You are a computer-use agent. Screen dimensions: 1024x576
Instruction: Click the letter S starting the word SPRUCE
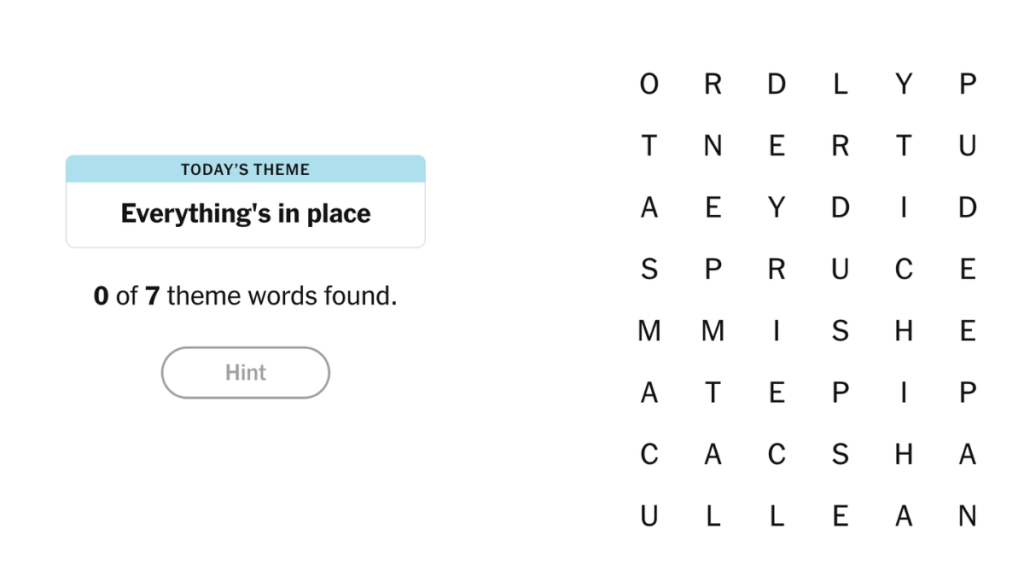pos(649,269)
